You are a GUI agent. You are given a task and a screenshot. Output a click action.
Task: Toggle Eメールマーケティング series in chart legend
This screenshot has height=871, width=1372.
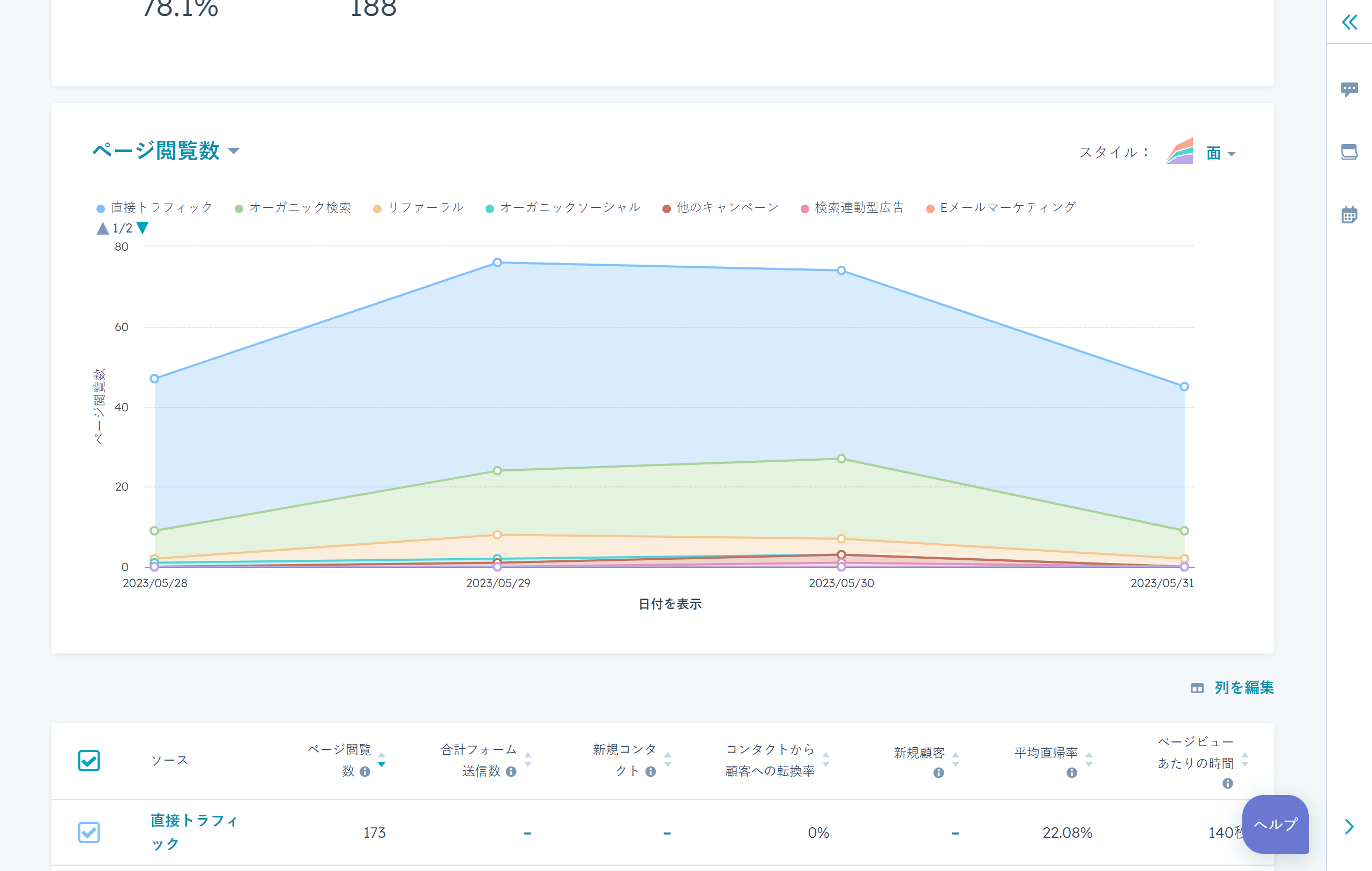tap(1001, 207)
